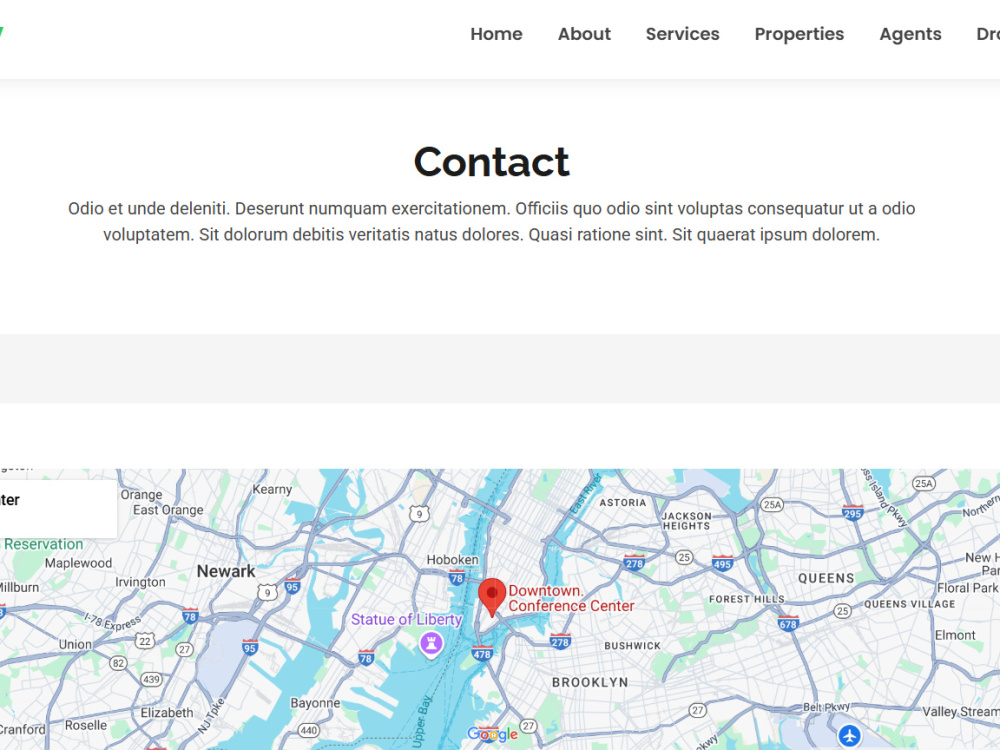The height and width of the screenshot is (750, 1000).
Task: Click the Elmont map label
Action: [x=955, y=635]
